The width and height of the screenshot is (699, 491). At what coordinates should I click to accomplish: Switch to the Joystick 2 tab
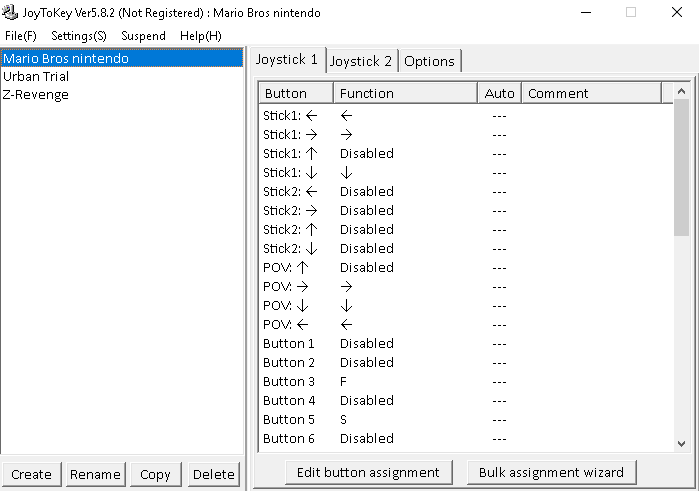(x=361, y=61)
